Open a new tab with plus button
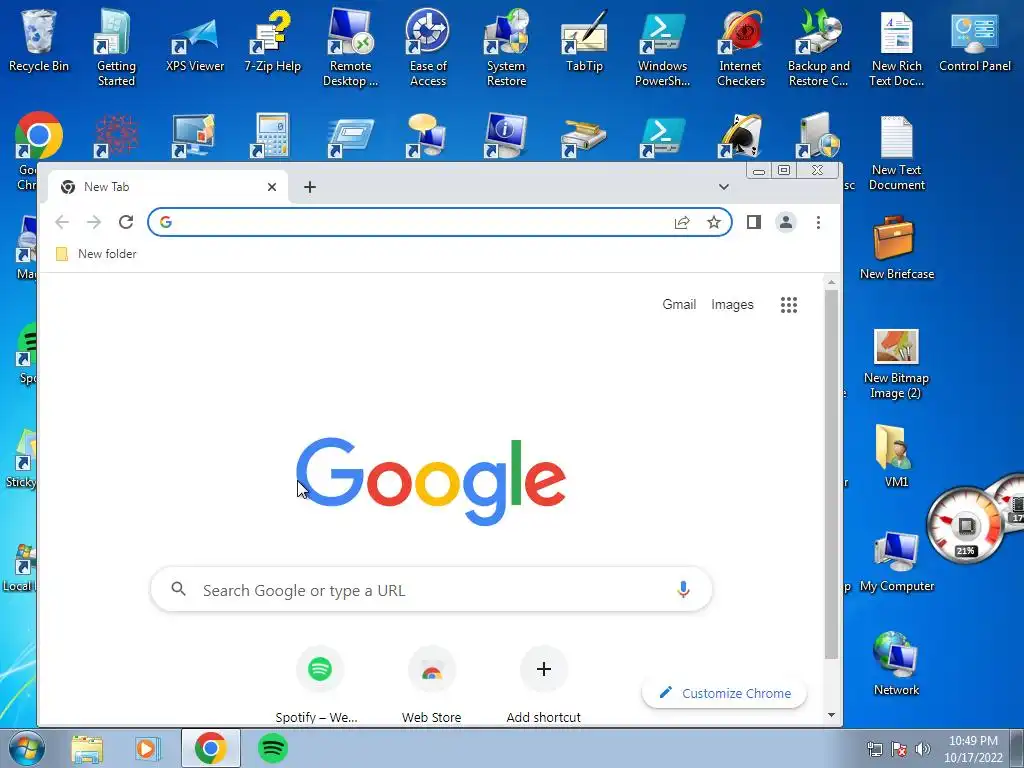This screenshot has width=1024, height=768. (x=310, y=187)
